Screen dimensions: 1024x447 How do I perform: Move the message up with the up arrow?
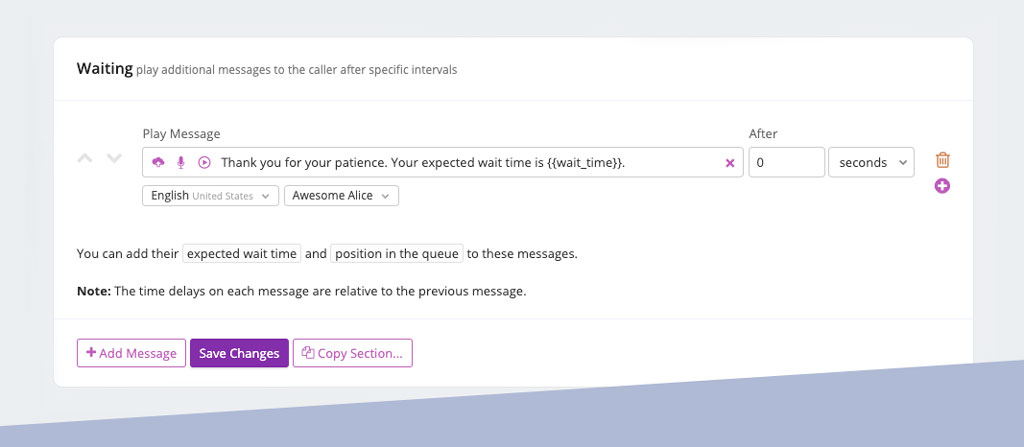pos(86,159)
